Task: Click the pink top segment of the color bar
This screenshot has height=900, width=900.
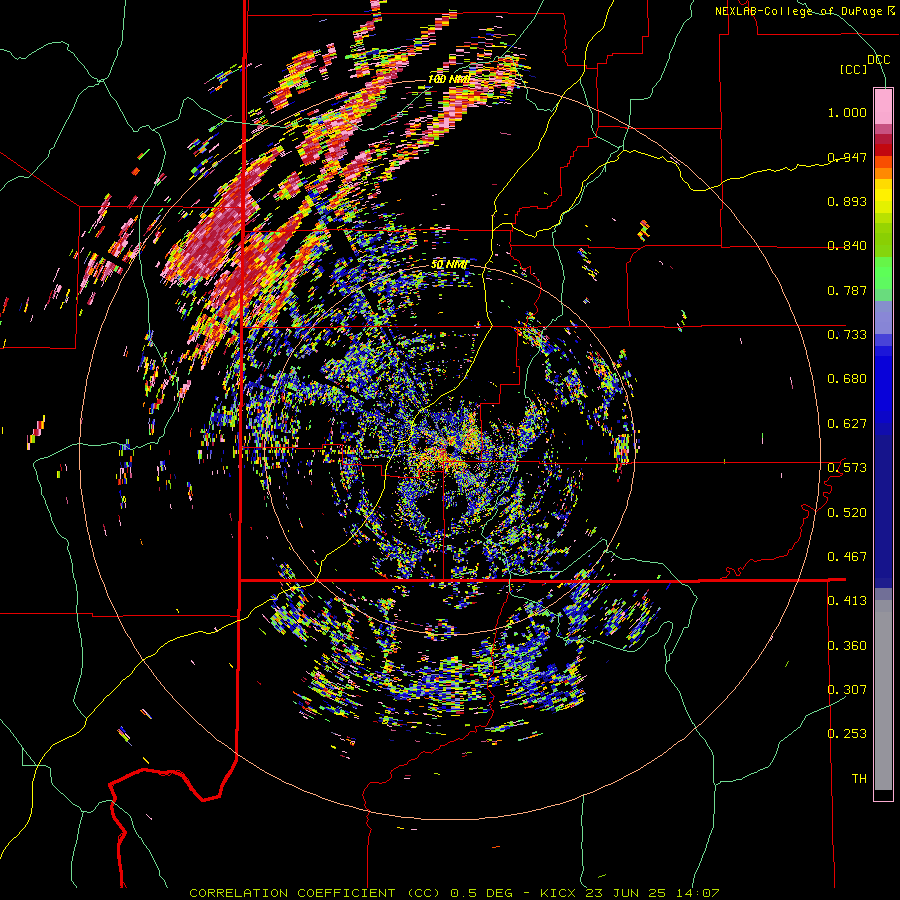Action: (x=883, y=107)
